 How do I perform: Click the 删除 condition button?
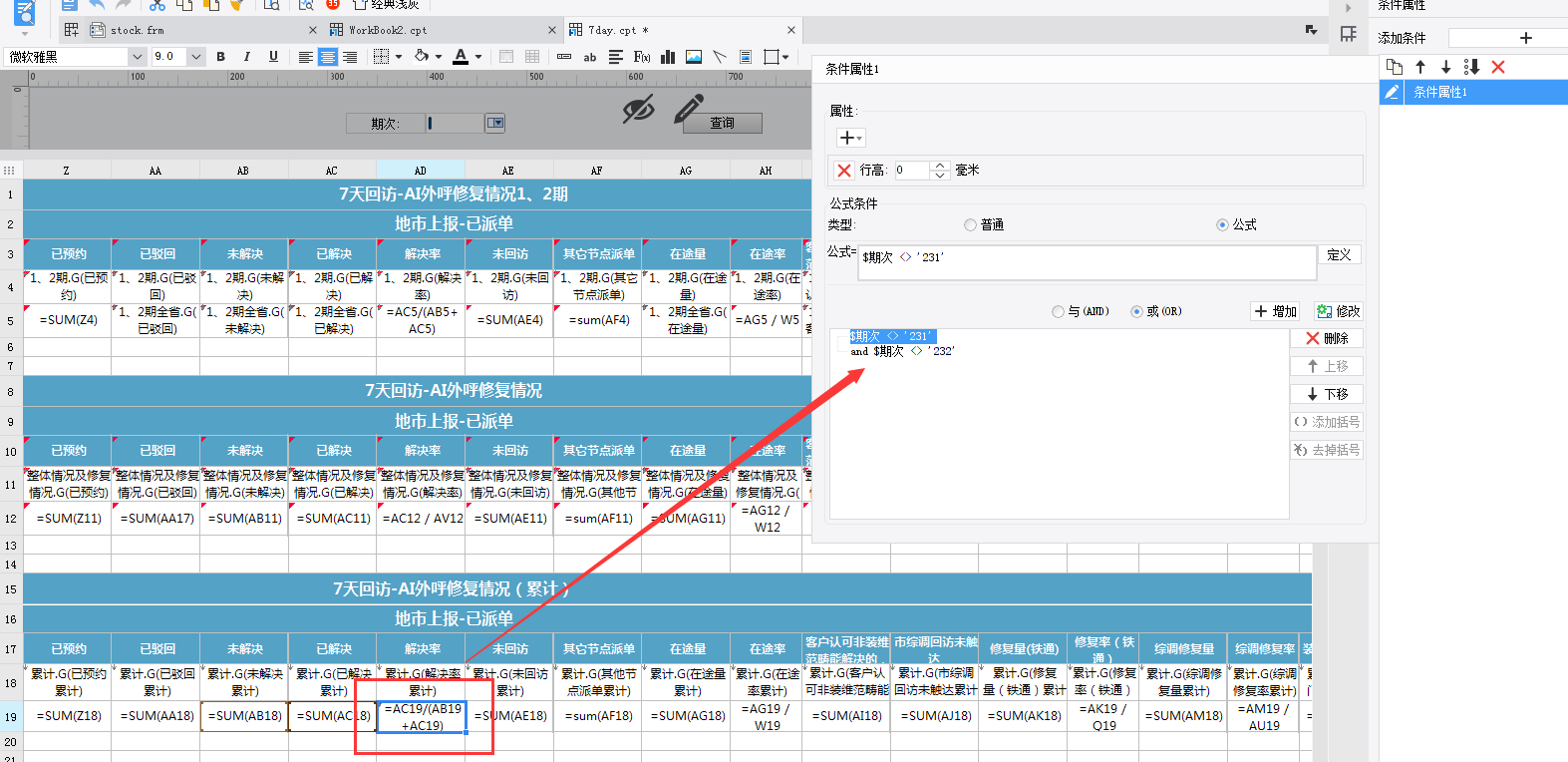[x=1327, y=338]
